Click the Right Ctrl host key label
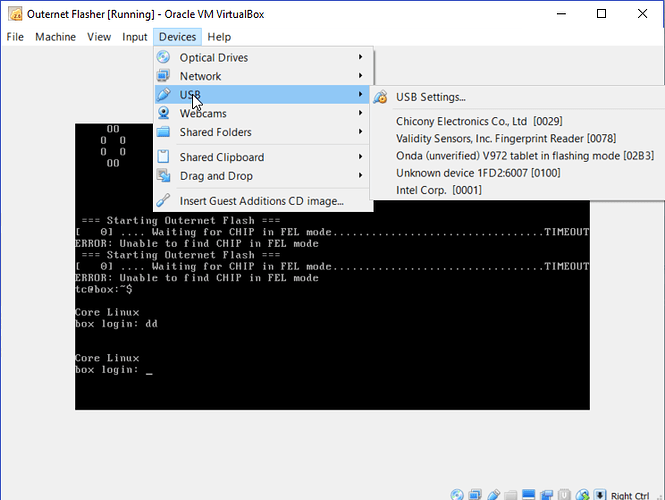 [630, 495]
